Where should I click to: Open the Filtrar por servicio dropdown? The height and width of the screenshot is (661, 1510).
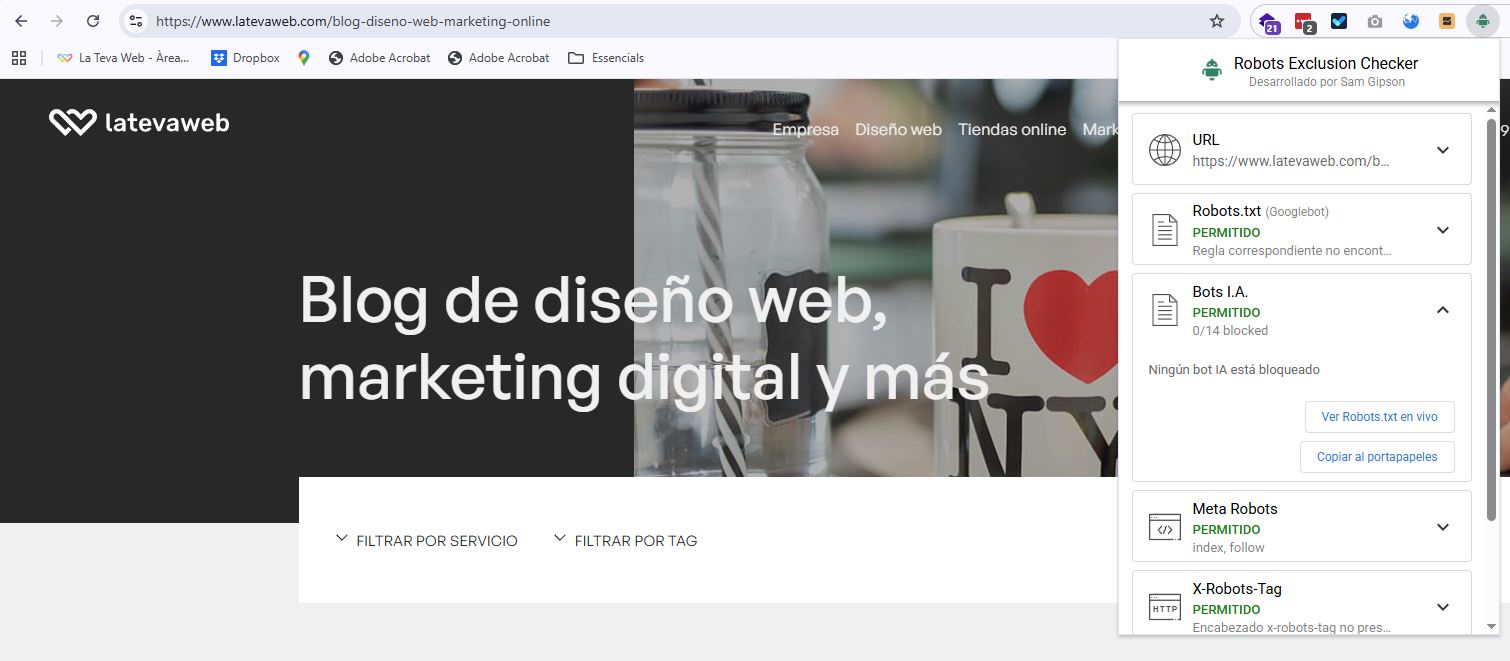(x=427, y=541)
